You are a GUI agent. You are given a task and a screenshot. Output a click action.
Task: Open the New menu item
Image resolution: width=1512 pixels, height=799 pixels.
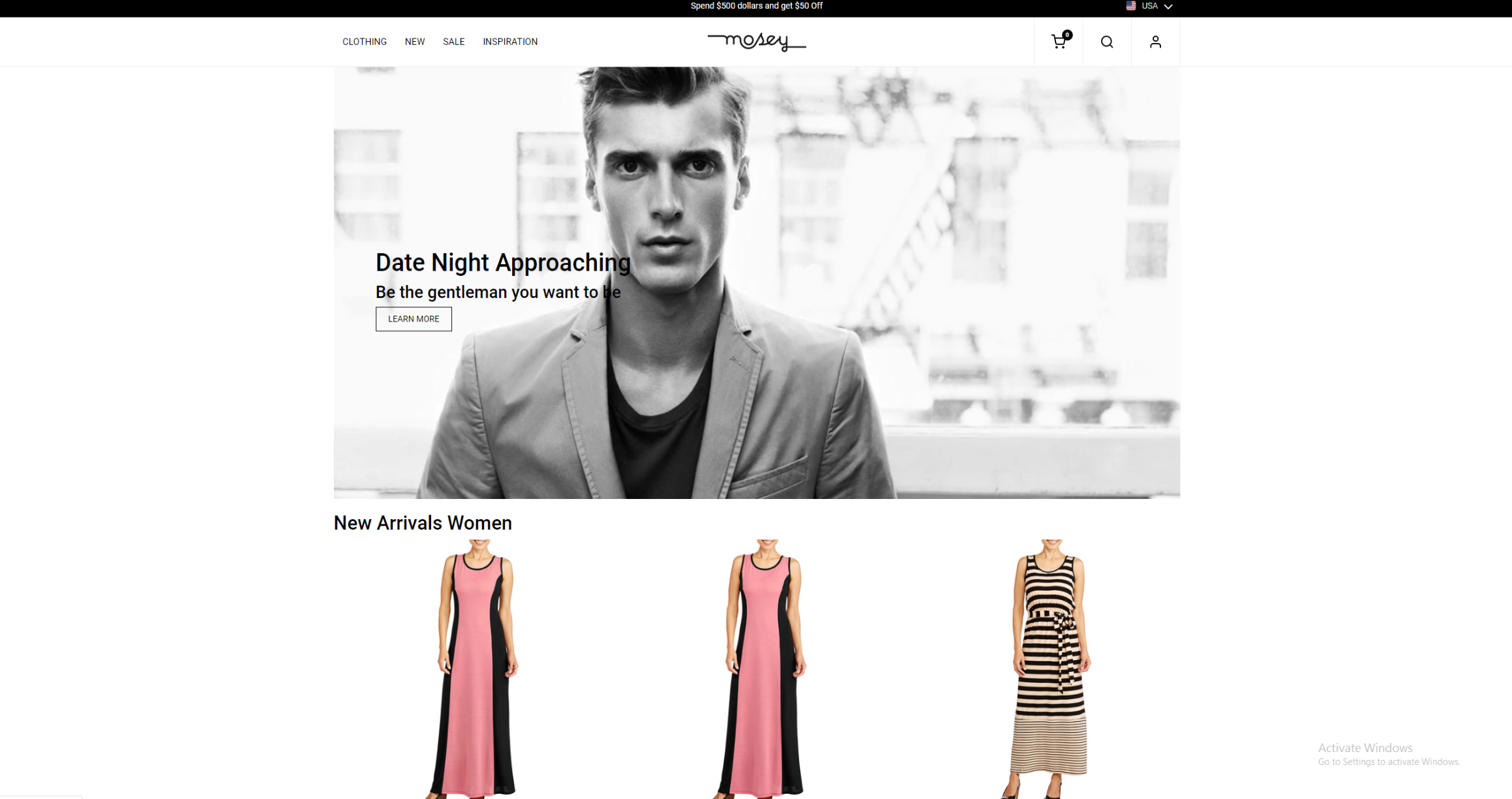pos(415,42)
